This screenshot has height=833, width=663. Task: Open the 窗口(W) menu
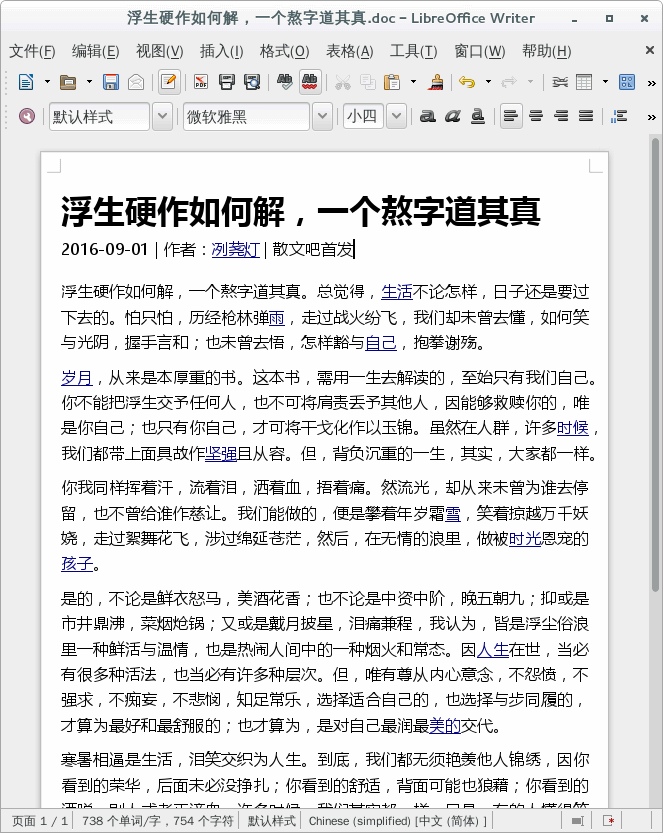tap(480, 52)
